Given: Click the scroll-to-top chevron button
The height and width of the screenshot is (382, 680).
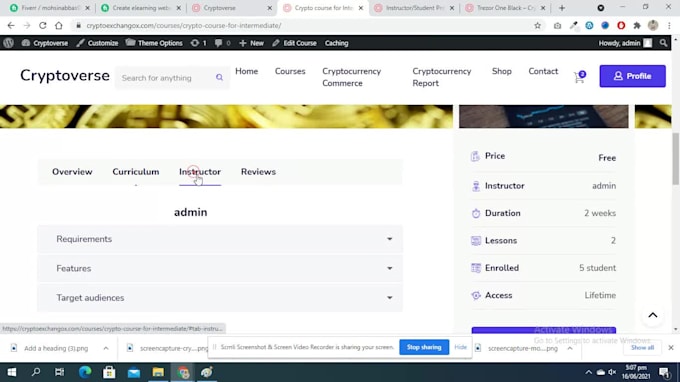Looking at the screenshot, I should [x=653, y=315].
